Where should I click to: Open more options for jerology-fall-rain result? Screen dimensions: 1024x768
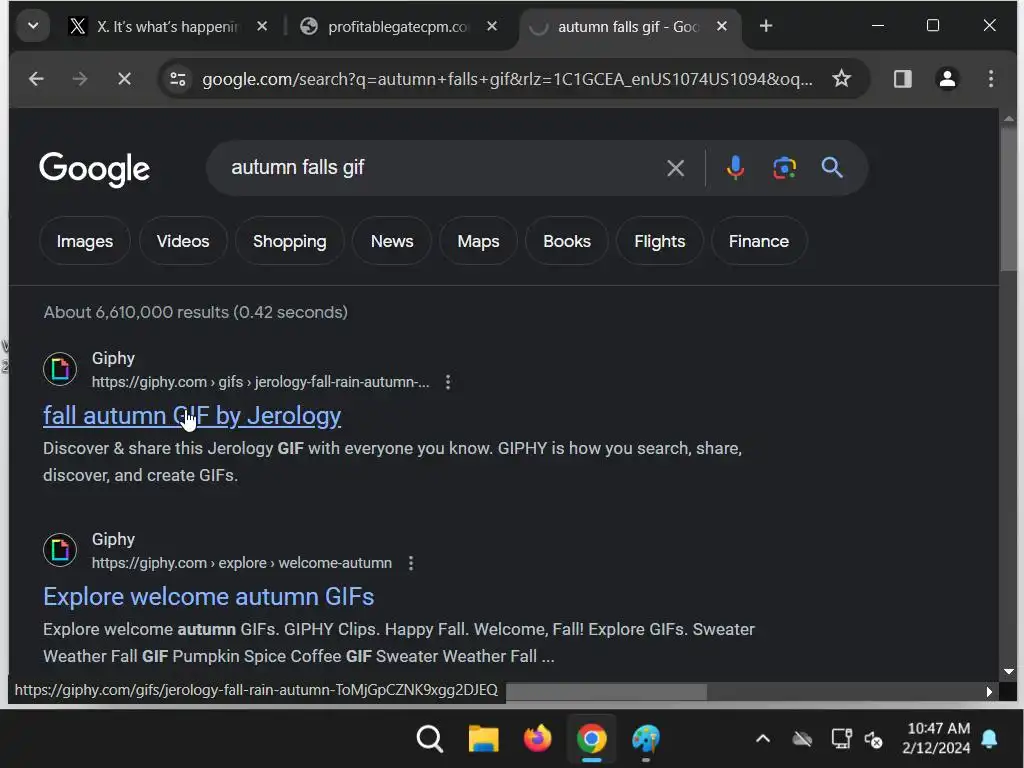coord(448,382)
